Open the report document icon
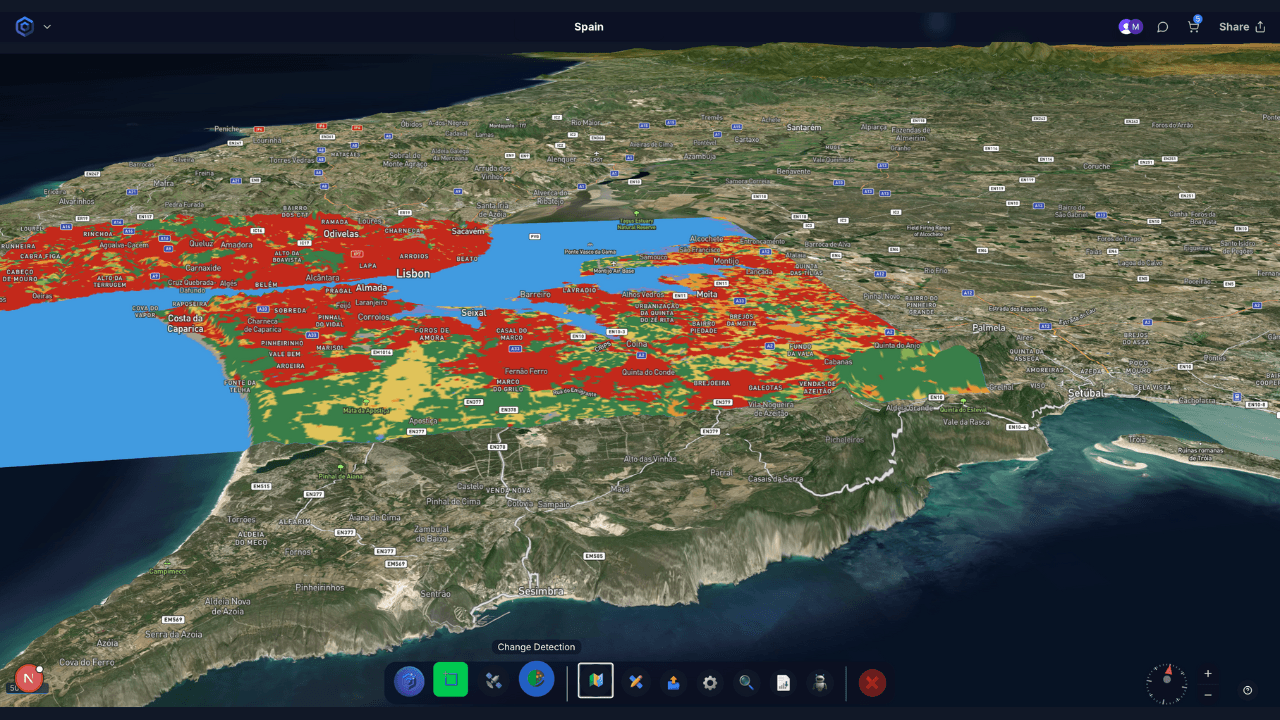This screenshot has width=1280, height=720. 783,682
